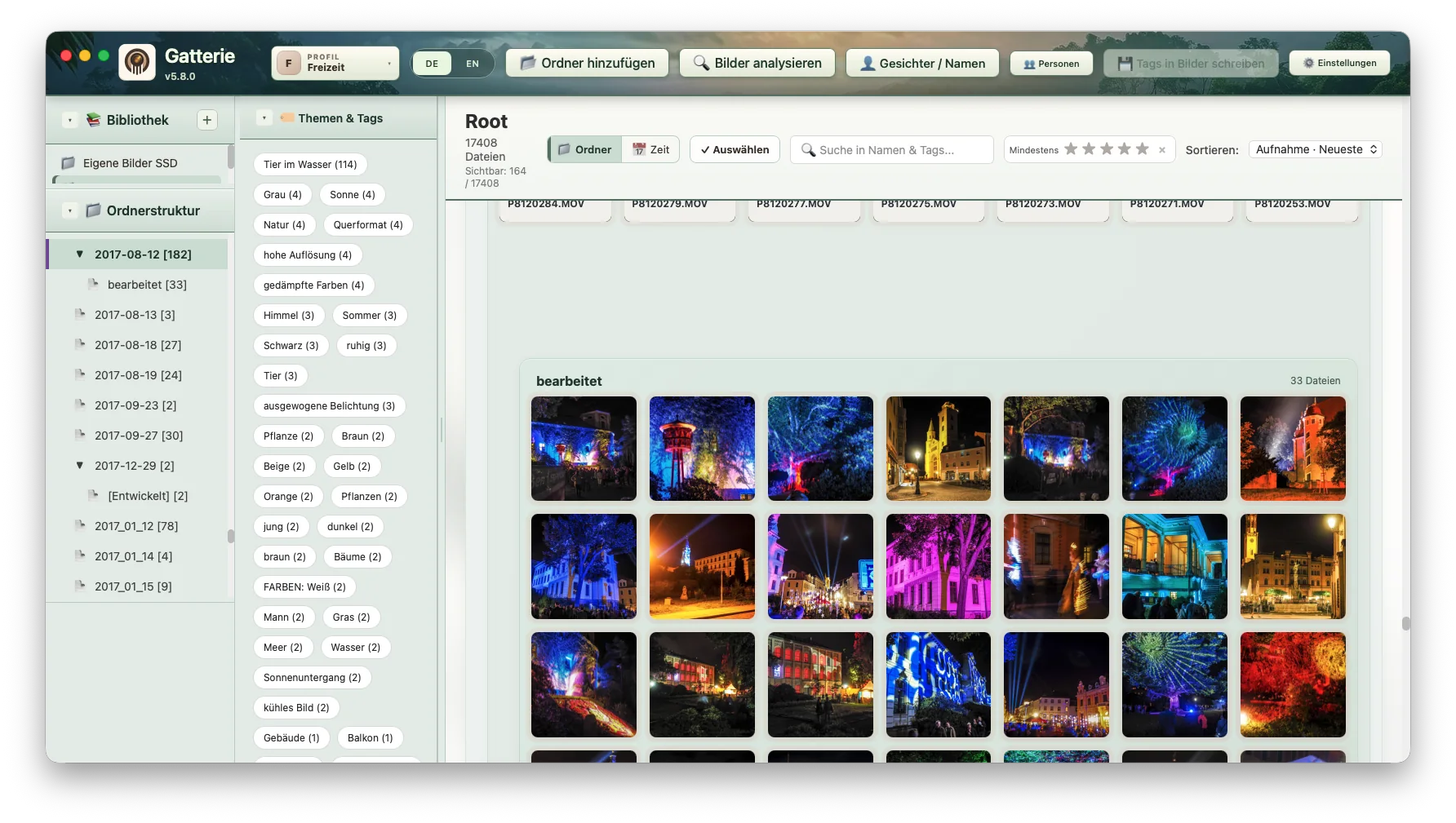The width and height of the screenshot is (1456, 823).
Task: Open Gesichter / Namen
Action: point(922,63)
